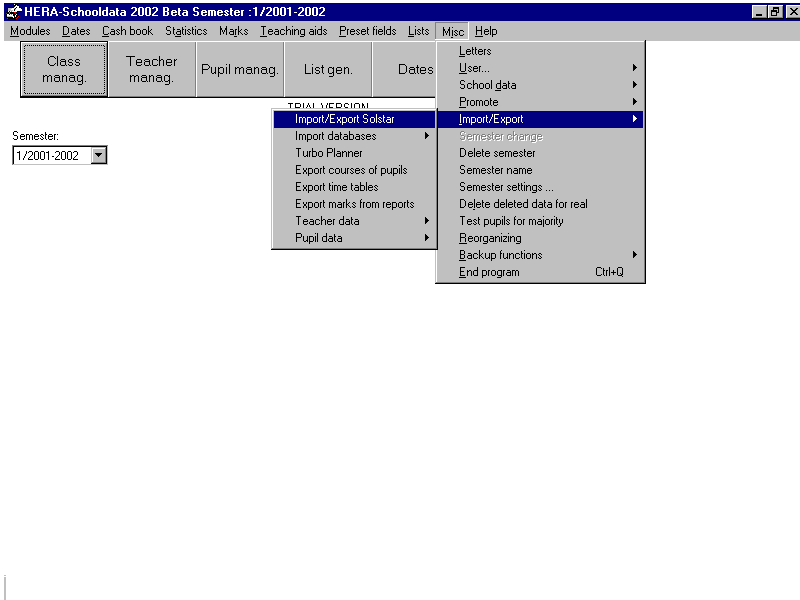Select Import/Export Solstar
This screenshot has width=800, height=600.
[x=354, y=119]
